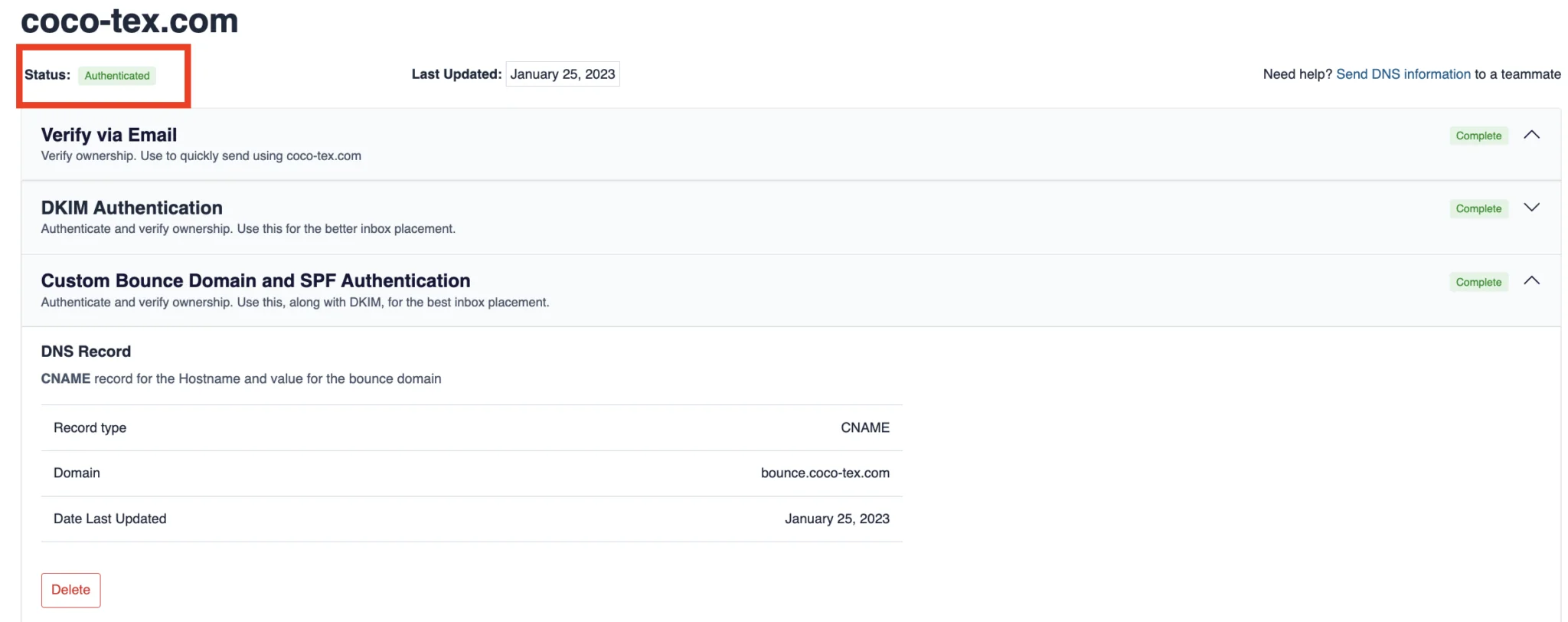Open the Send DNS information link

tap(1403, 74)
